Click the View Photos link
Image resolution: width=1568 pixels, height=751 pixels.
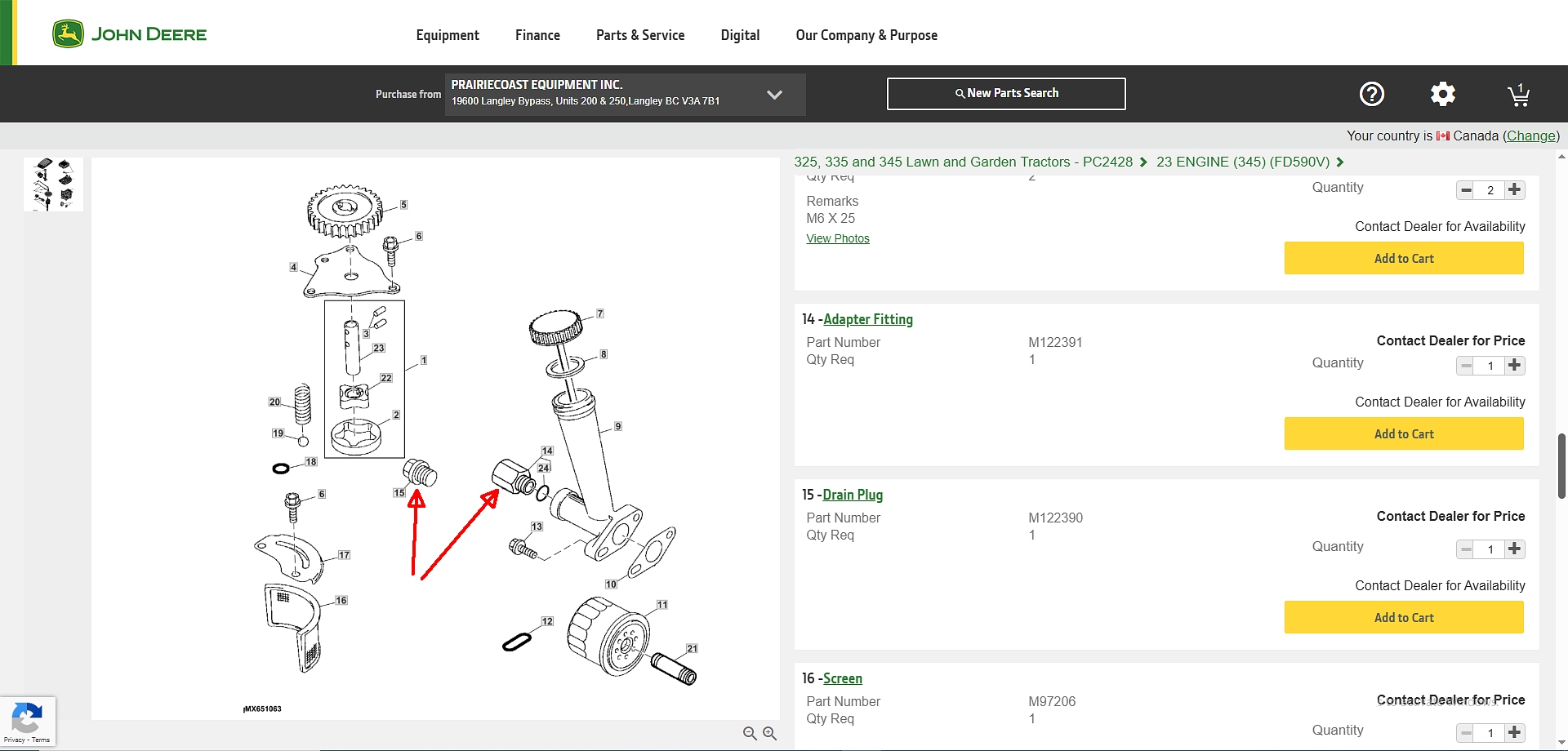838,238
